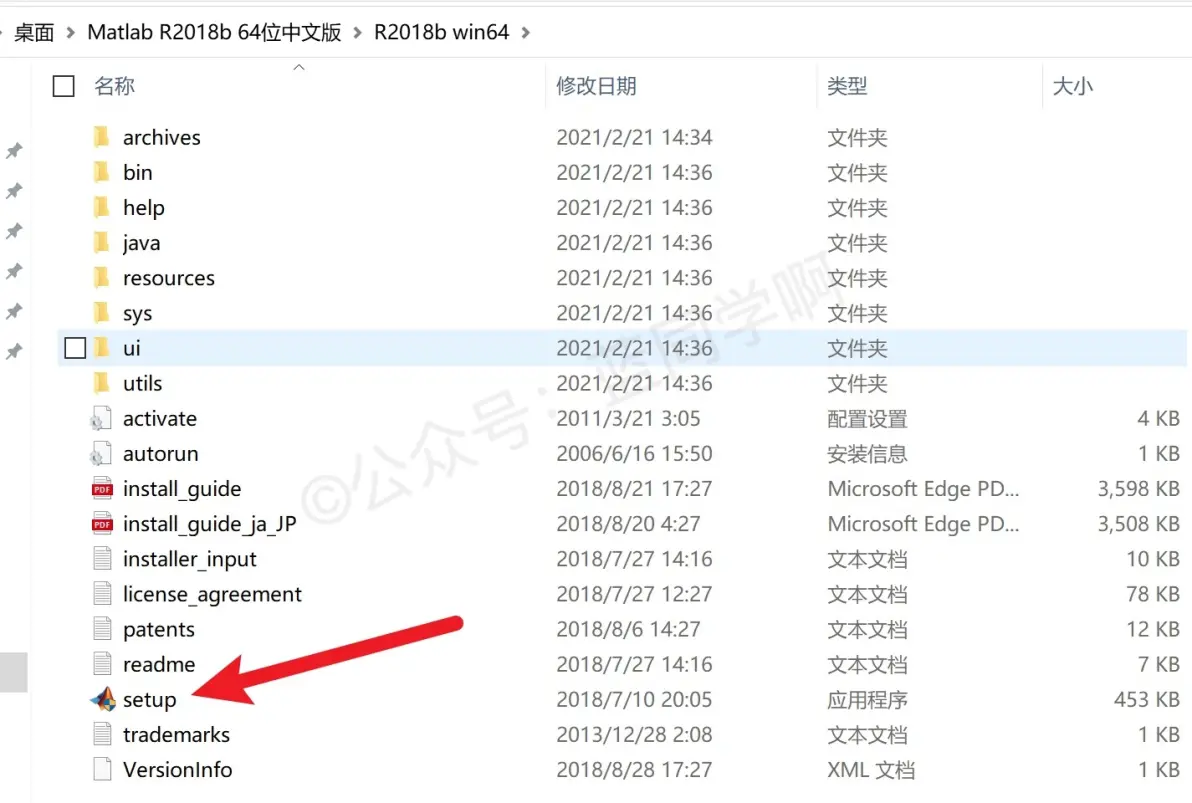Click the bin folder icon
The image size is (1192, 803).
pyautogui.click(x=101, y=172)
